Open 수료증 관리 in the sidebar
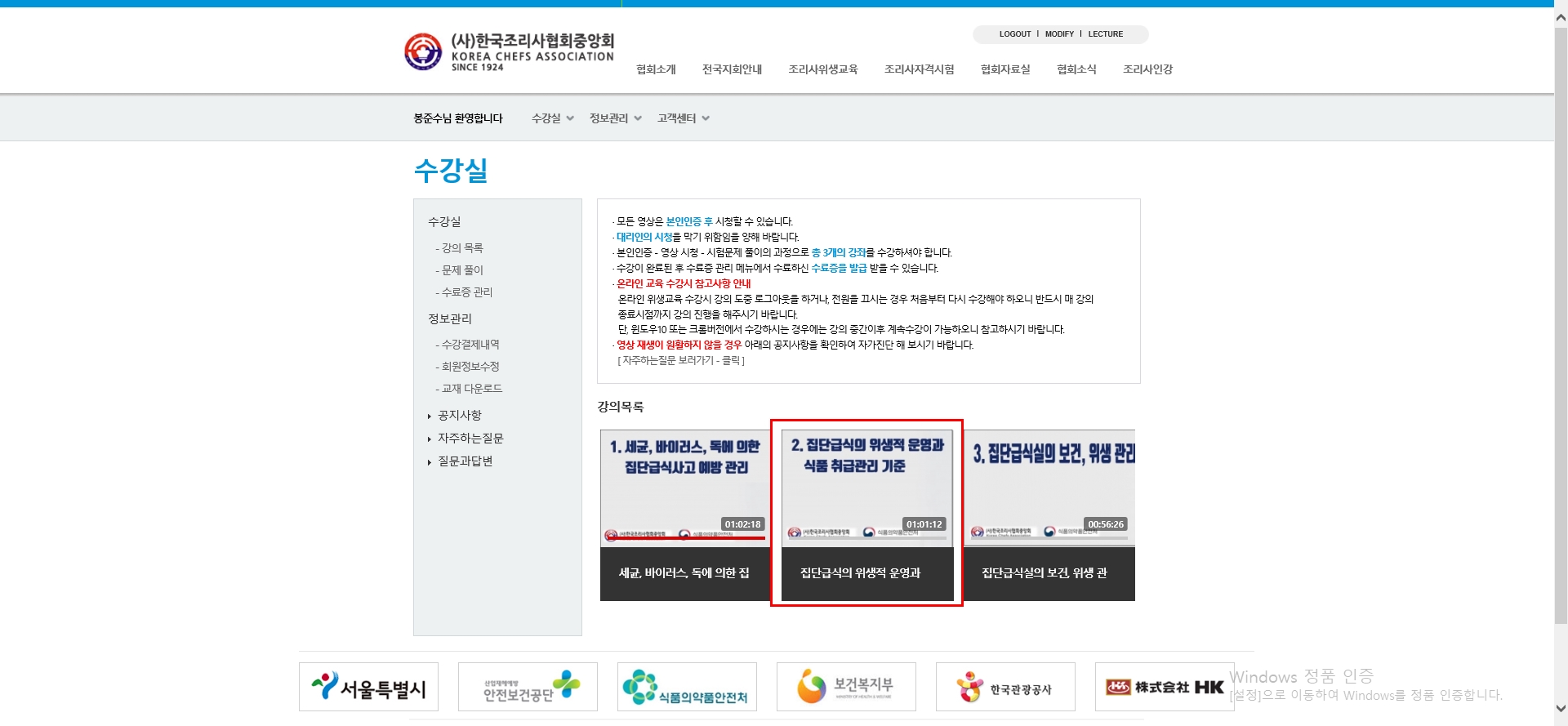1568x726 pixels. [466, 292]
